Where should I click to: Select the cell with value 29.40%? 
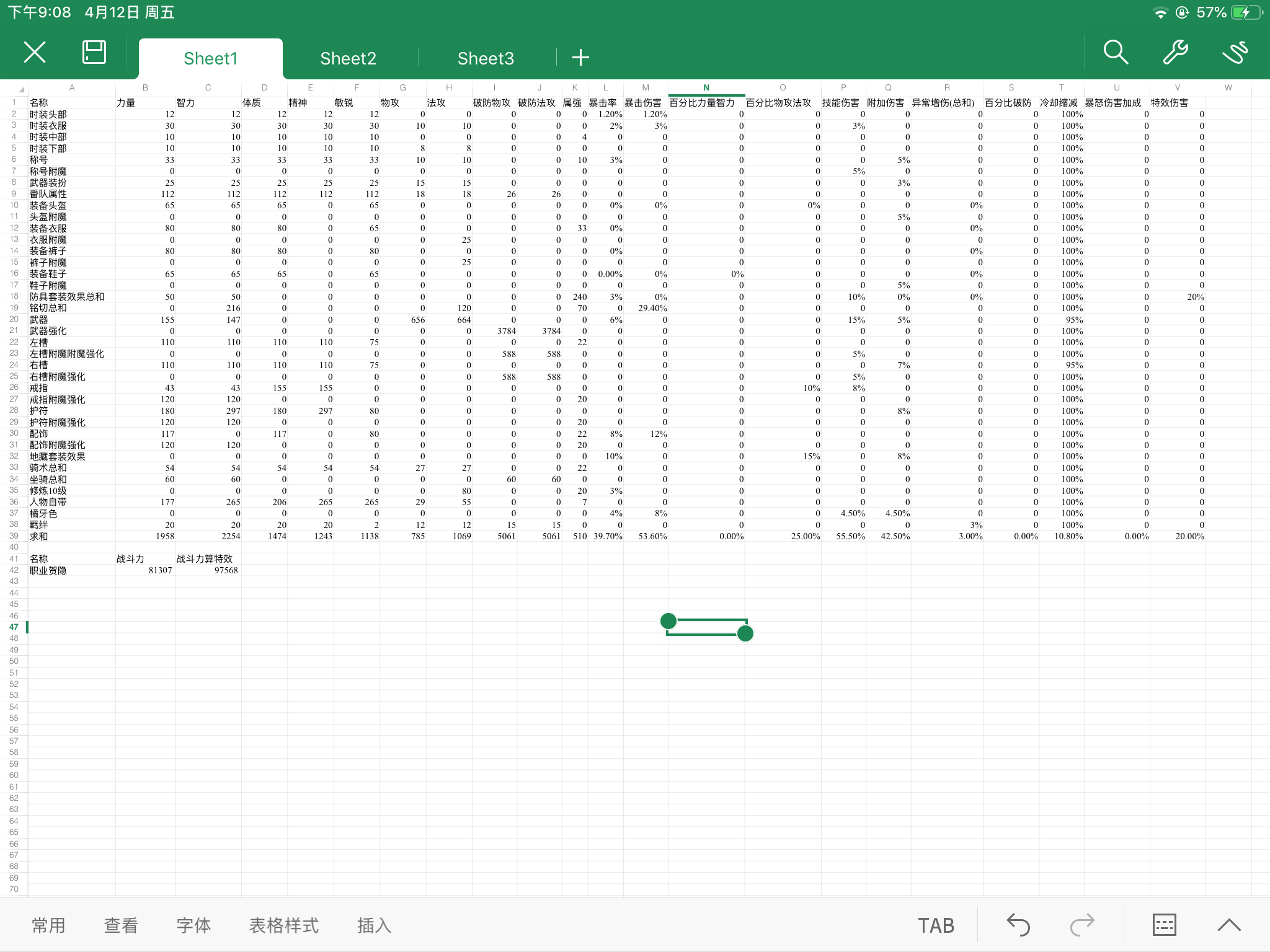pos(646,308)
